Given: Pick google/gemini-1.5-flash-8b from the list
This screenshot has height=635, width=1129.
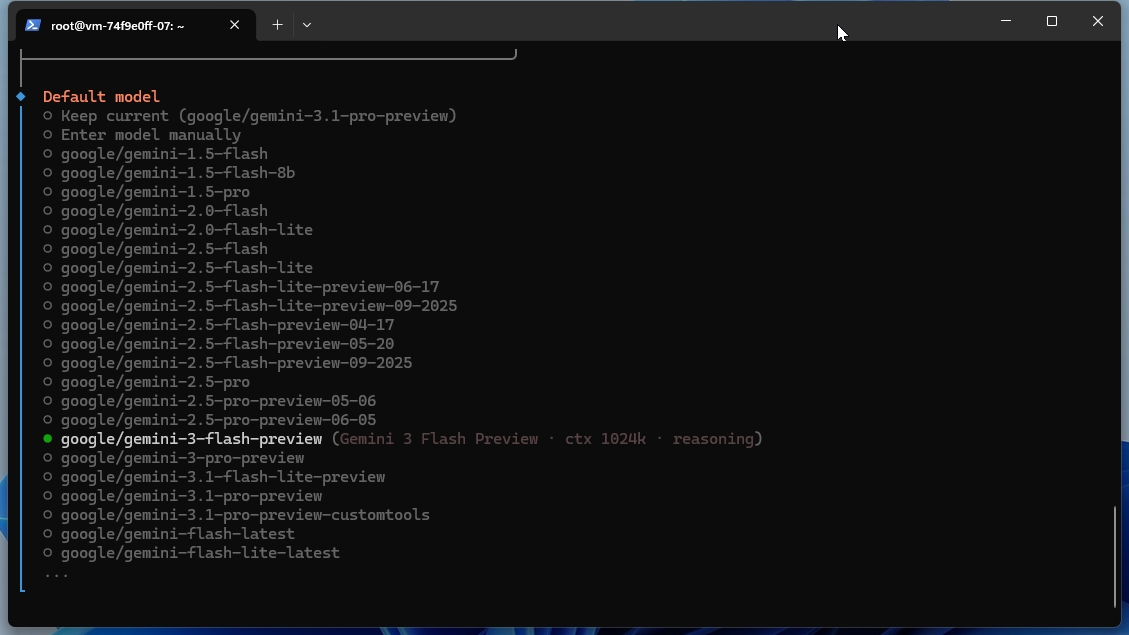Looking at the screenshot, I should coord(178,172).
